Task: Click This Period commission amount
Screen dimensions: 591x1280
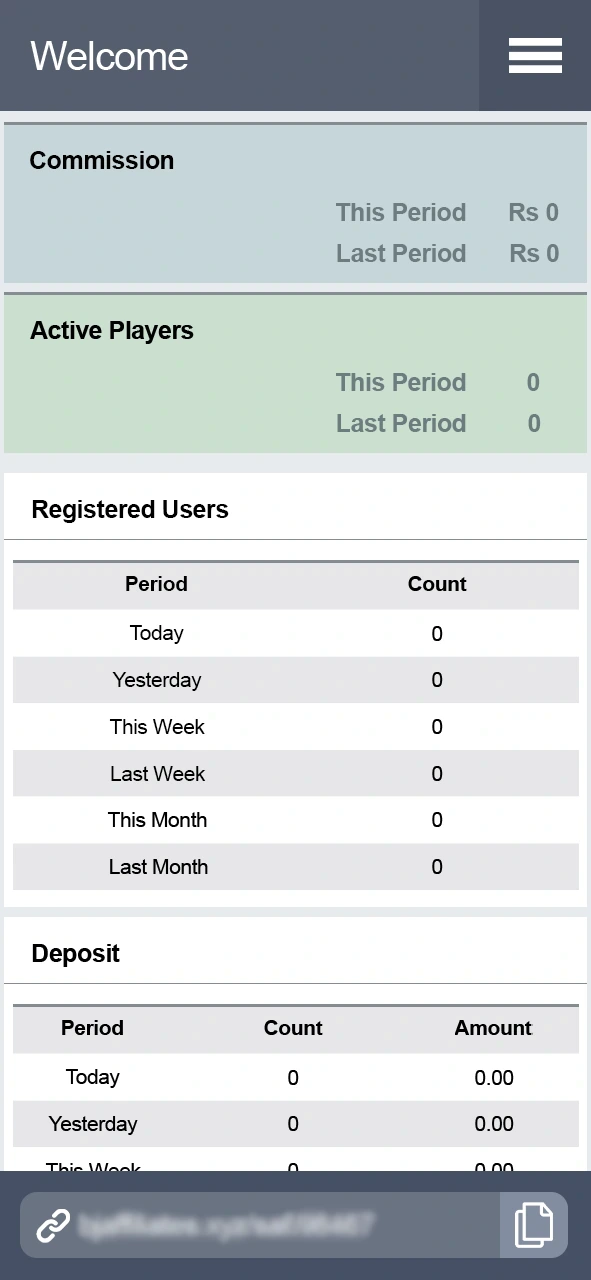Action: point(532,212)
